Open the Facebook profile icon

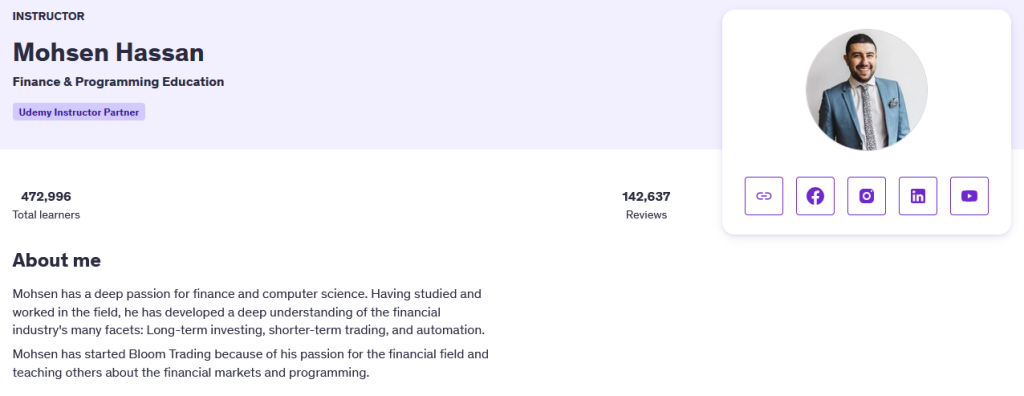tap(815, 195)
